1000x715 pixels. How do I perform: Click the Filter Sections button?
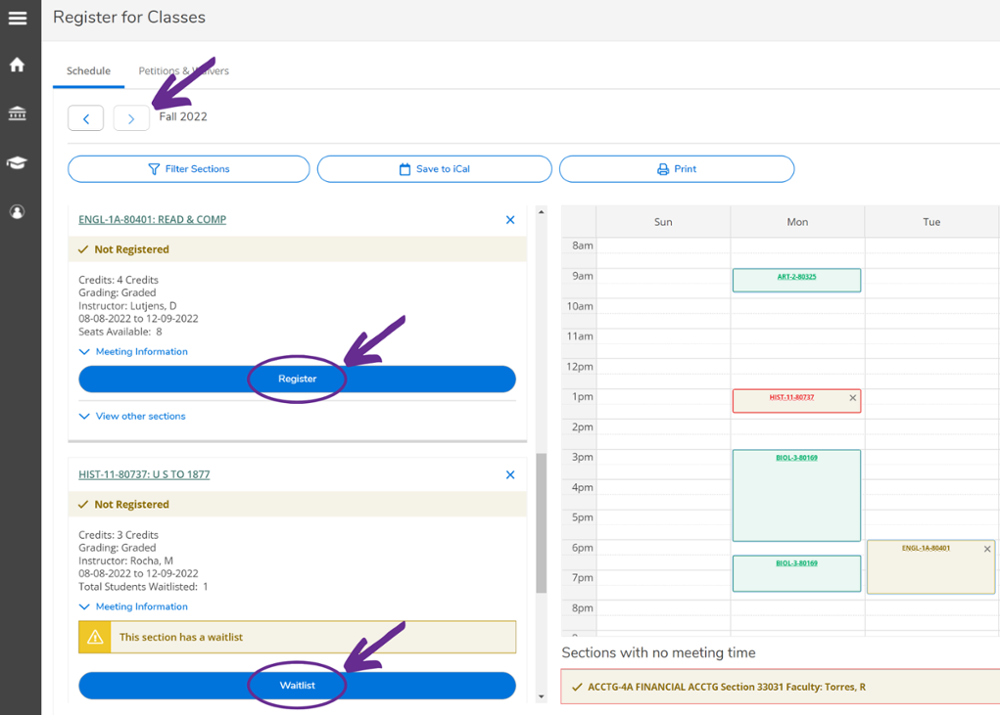(x=189, y=169)
